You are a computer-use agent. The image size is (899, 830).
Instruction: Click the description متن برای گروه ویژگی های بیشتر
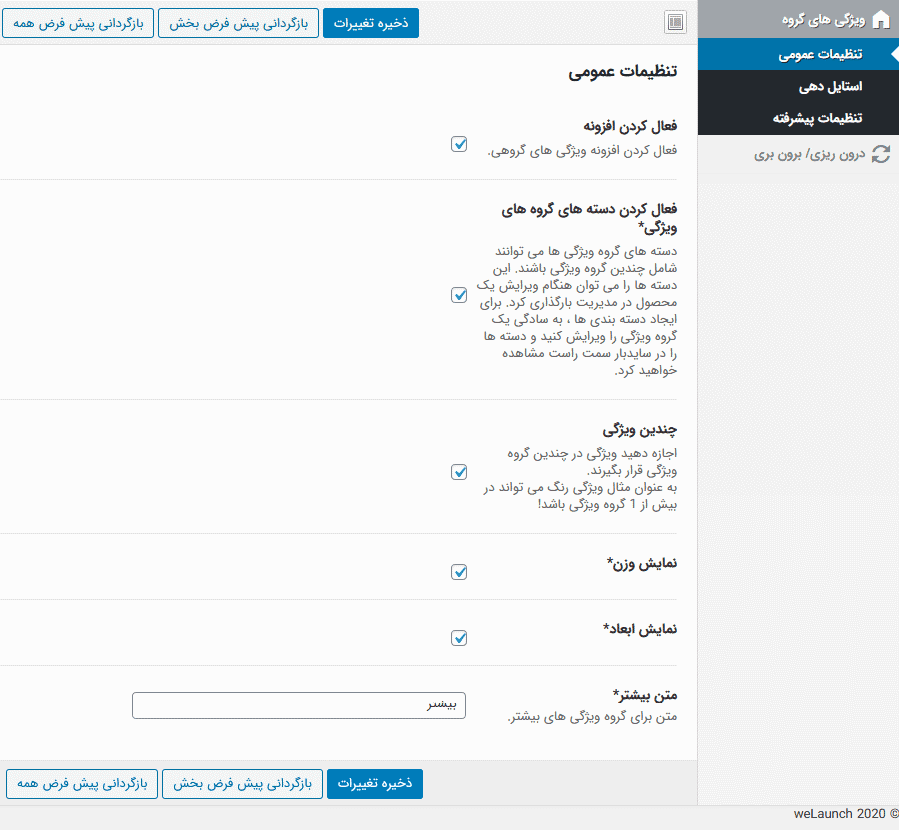pyautogui.click(x=592, y=717)
